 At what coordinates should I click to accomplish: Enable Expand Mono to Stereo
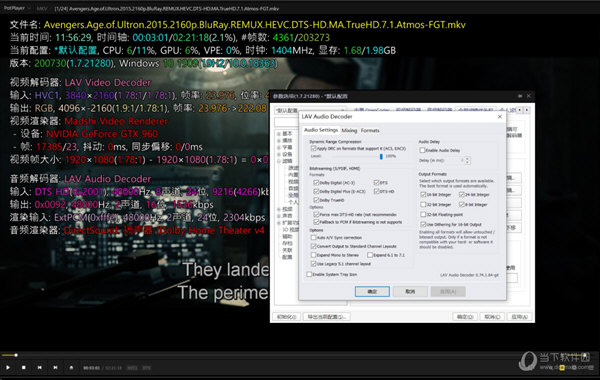tap(313, 255)
